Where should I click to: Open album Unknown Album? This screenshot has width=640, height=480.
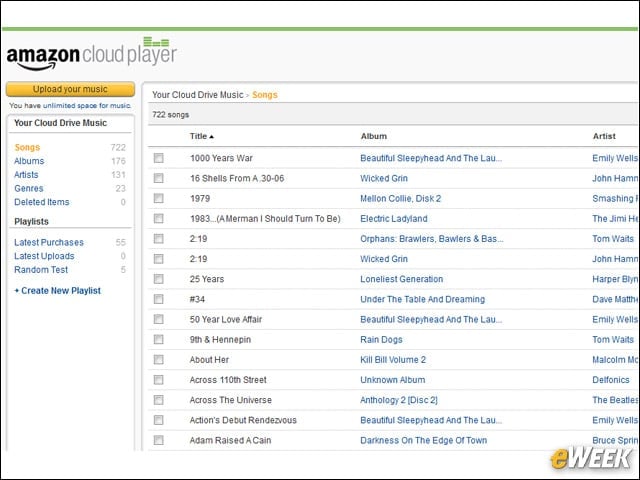(x=392, y=380)
